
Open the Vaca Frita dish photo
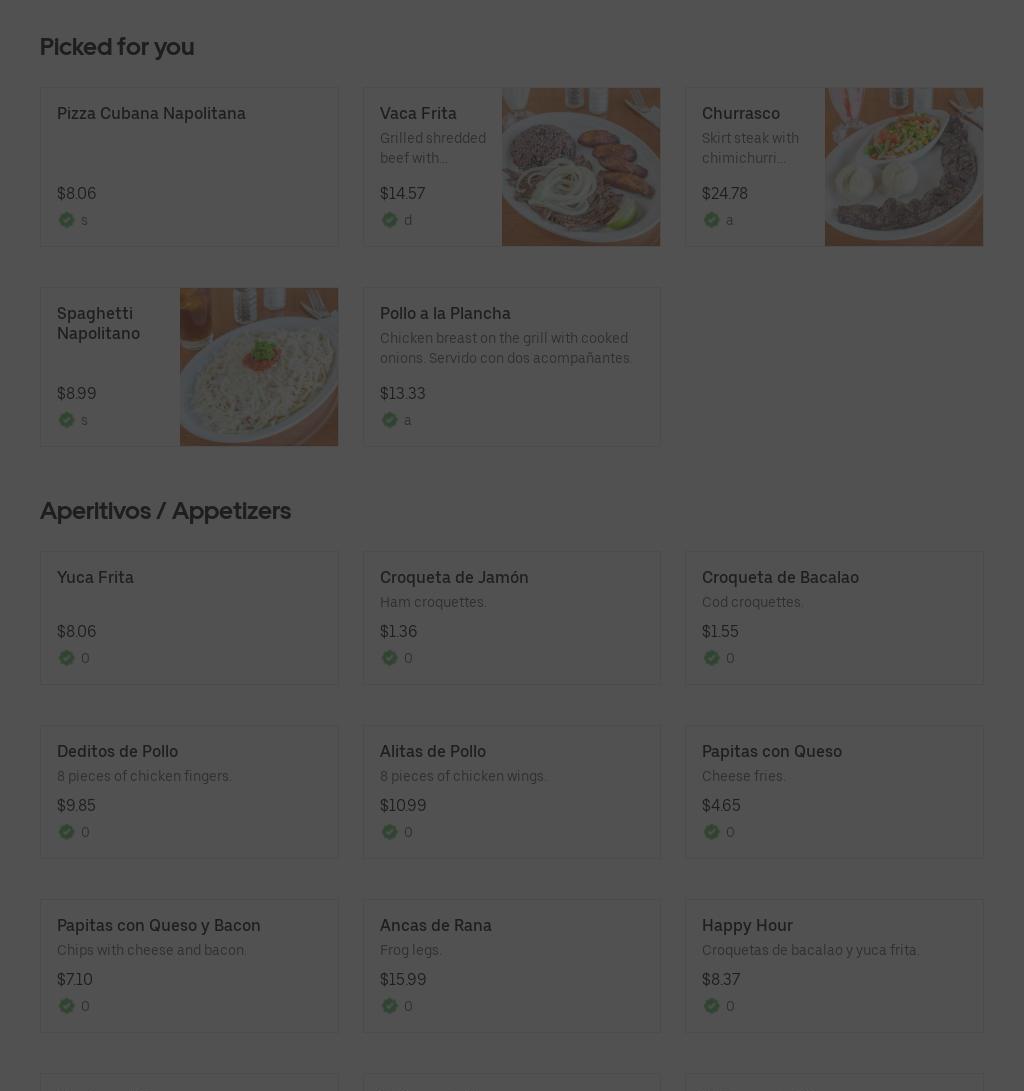[581, 166]
